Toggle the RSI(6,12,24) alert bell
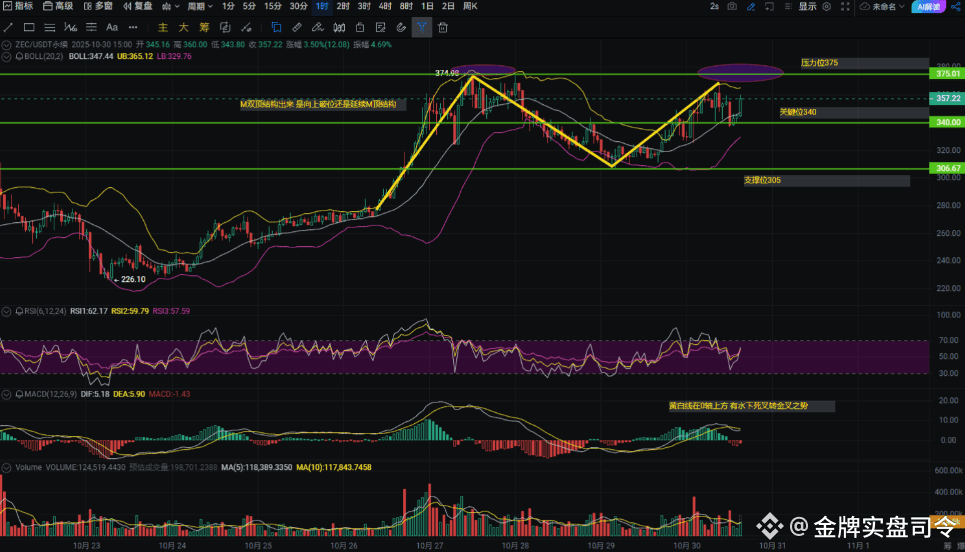This screenshot has height=552, width=965. (x=19, y=311)
